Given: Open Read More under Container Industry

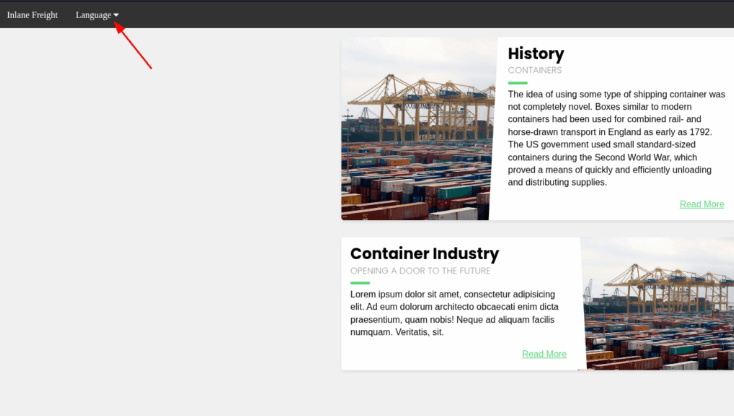Looking at the screenshot, I should [x=544, y=354].
